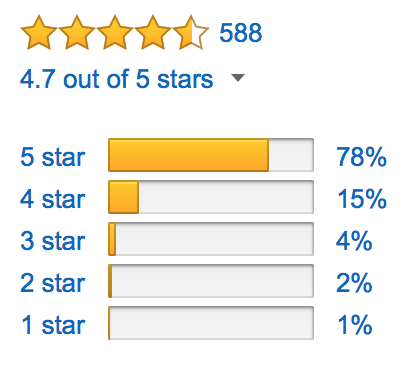Screen dimensions: 408x366
Task: Expand the rating dropdown arrow
Action: click(x=238, y=78)
